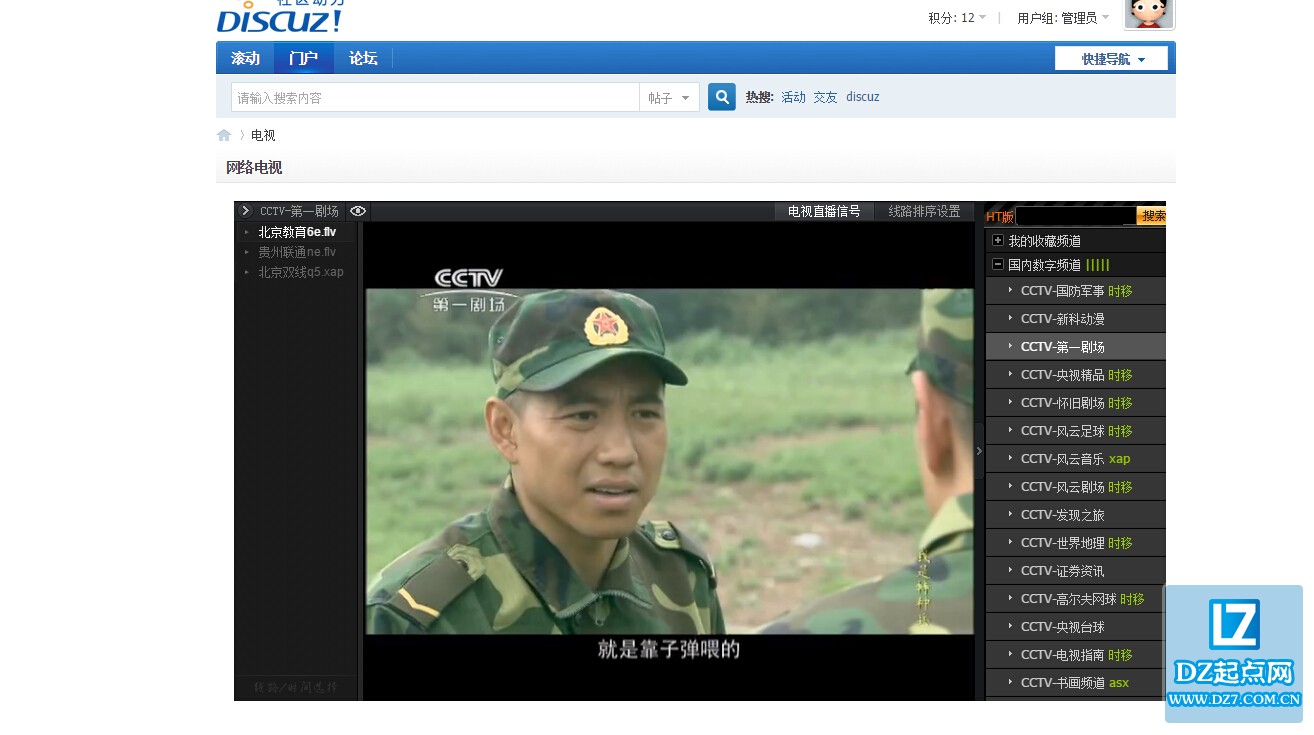The height and width of the screenshot is (735, 1314).
Task: Select channel CCTV-电视指南
Action: (1076, 655)
